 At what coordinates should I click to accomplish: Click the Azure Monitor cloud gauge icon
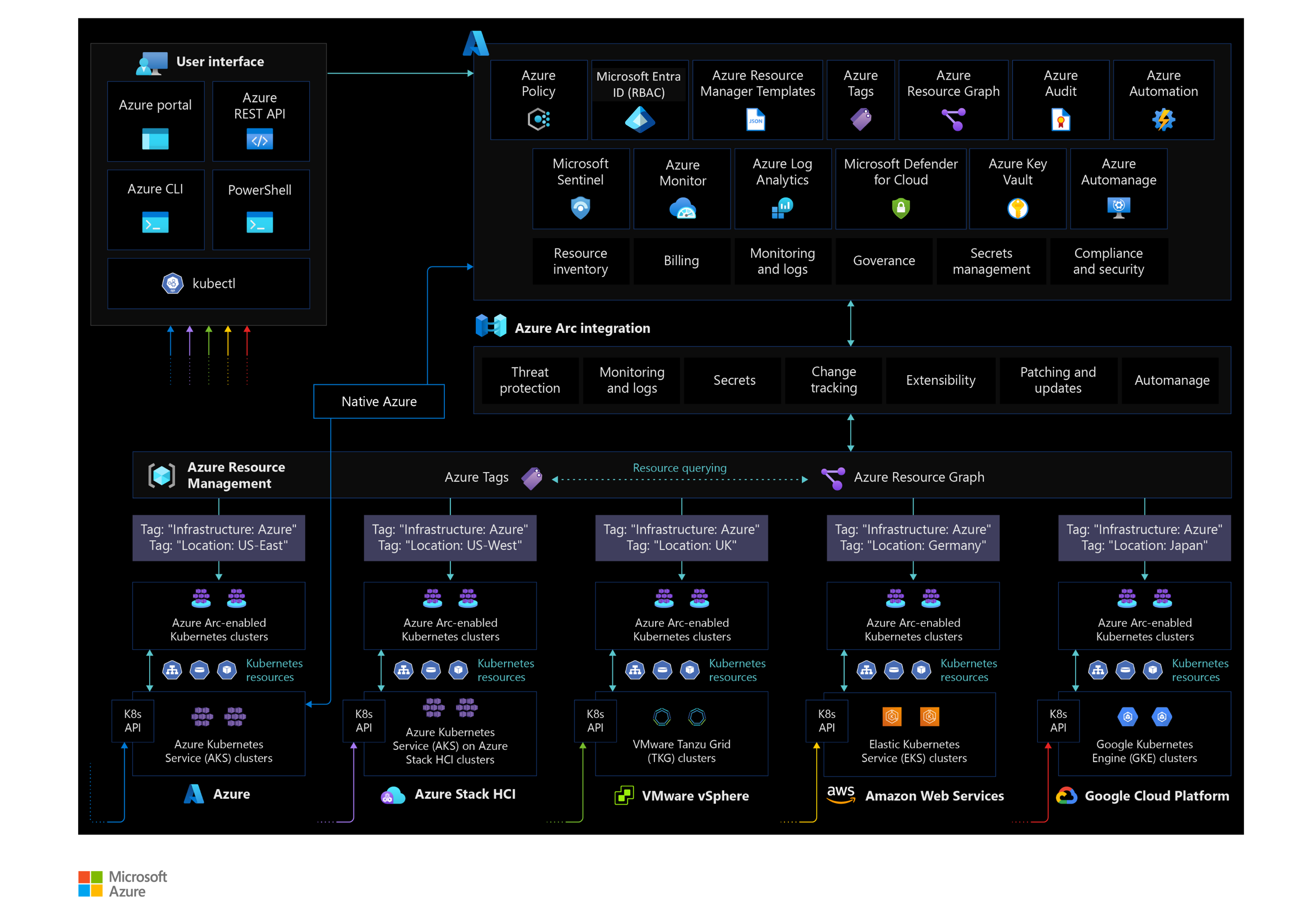(683, 208)
